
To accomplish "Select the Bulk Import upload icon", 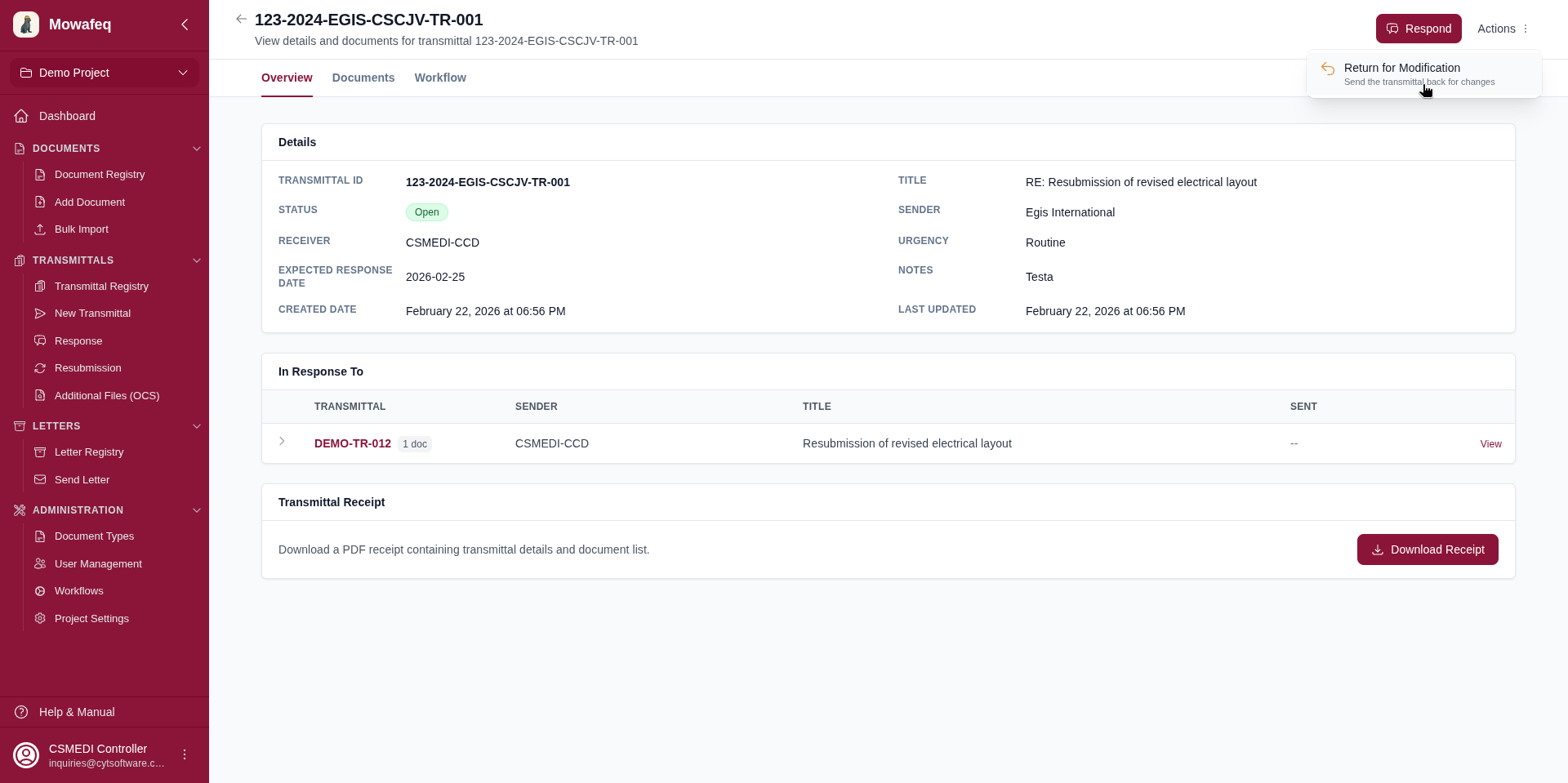I will 40,229.
